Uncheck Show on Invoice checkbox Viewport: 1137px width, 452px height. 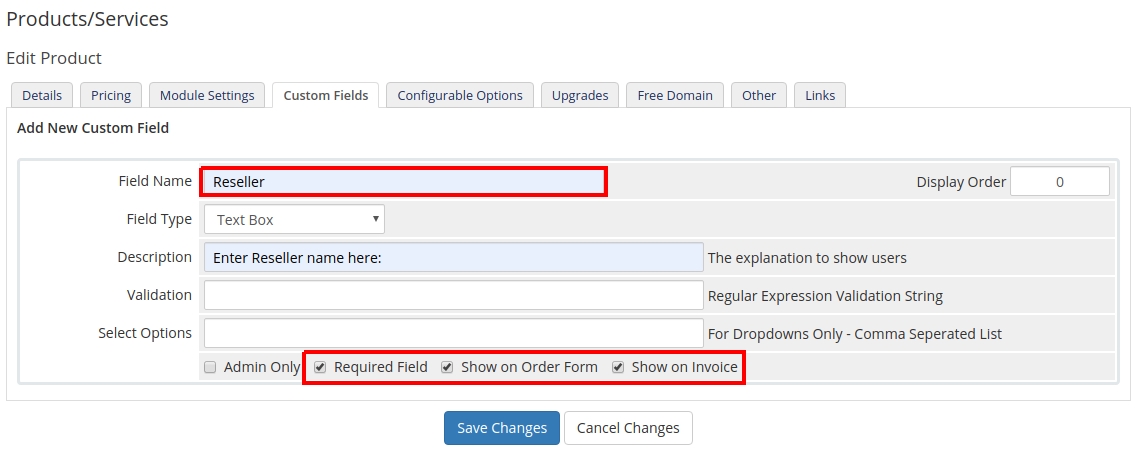[x=618, y=367]
